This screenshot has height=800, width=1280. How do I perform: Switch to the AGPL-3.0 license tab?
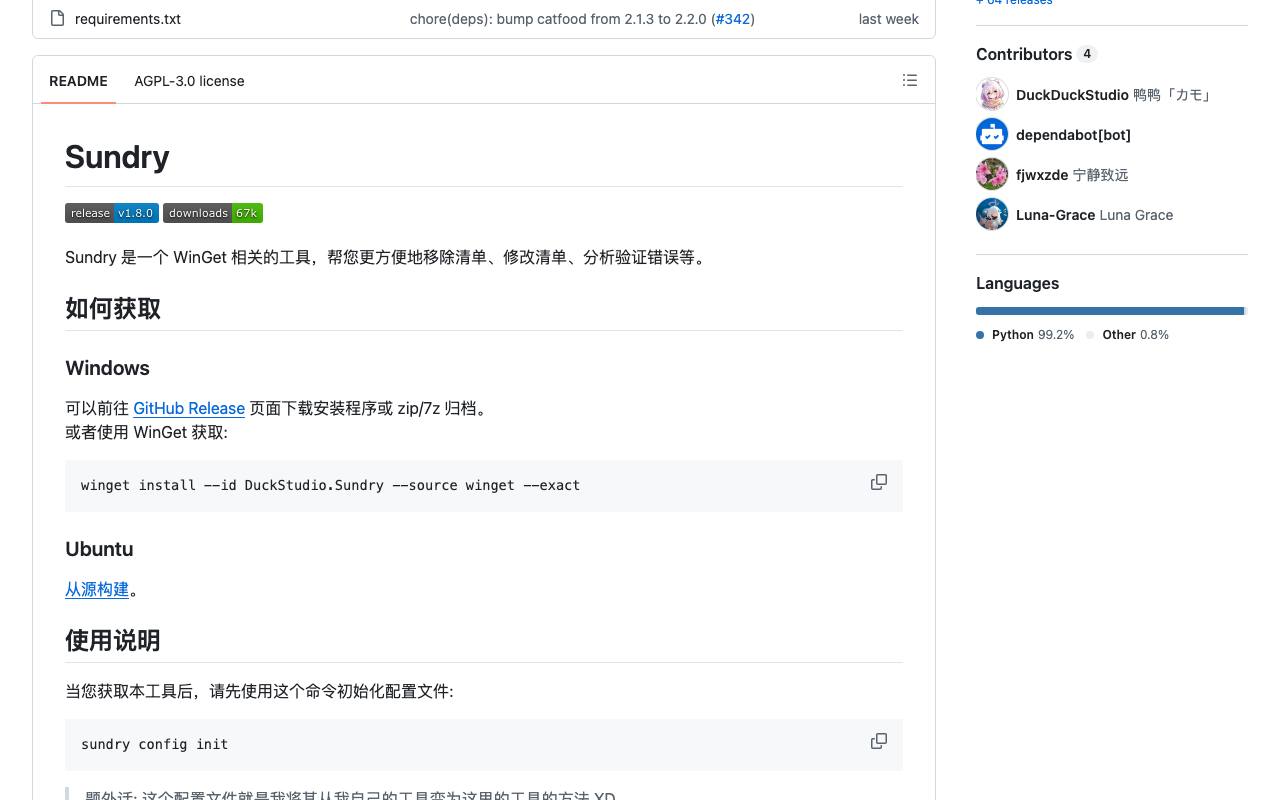coord(189,81)
